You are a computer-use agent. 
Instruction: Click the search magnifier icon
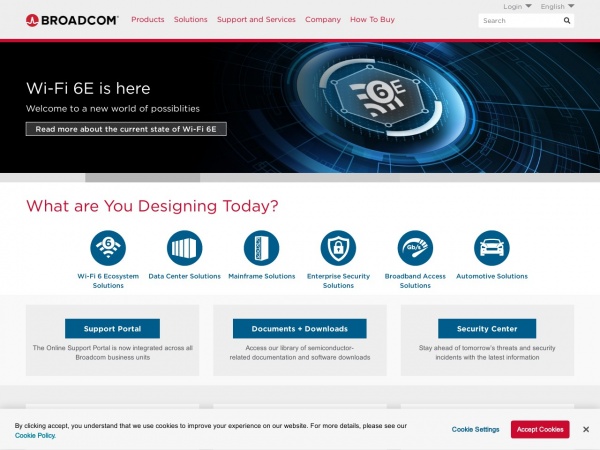567,21
